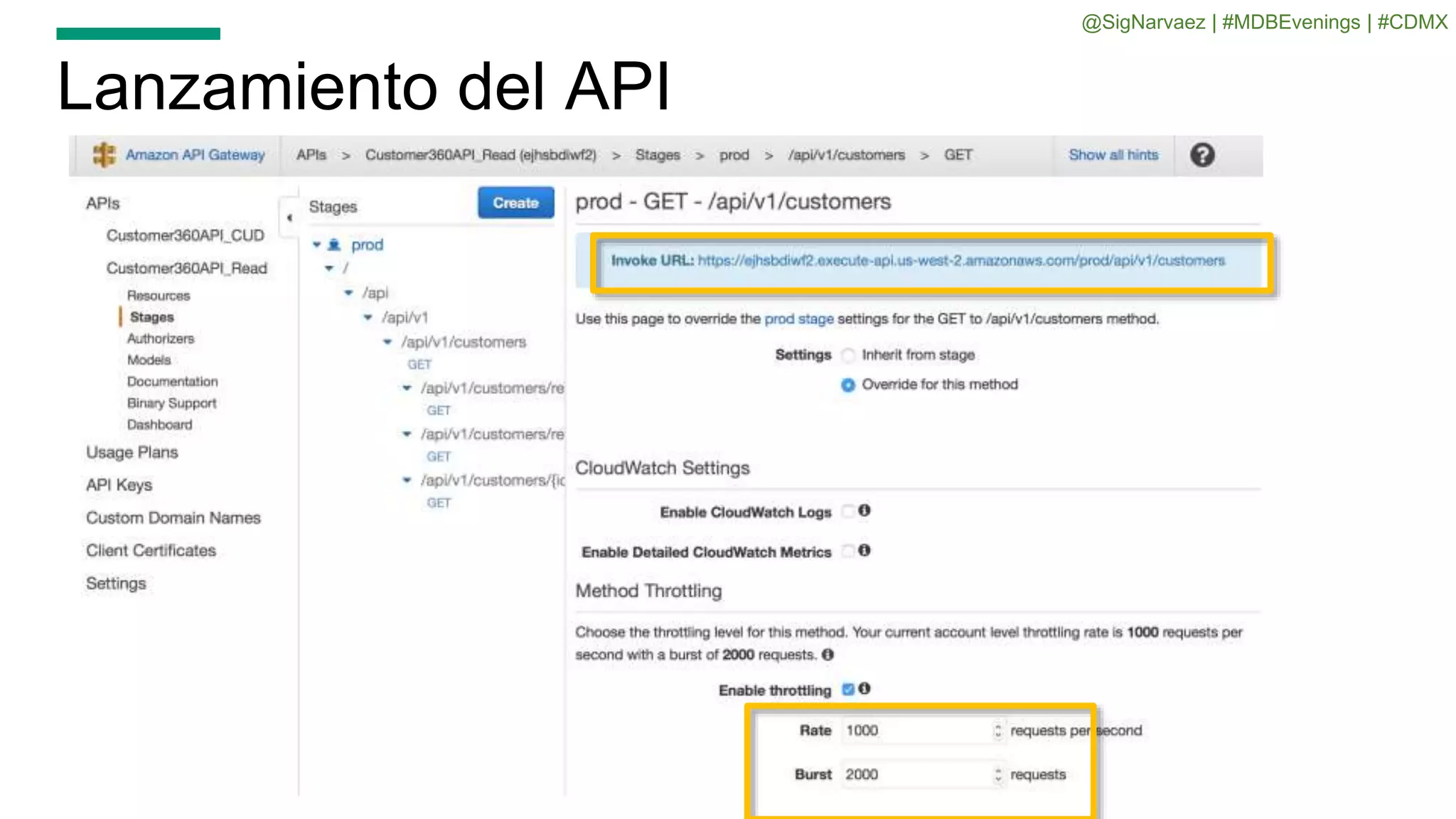Viewport: 1456px width, 819px height.
Task: Open the Authorizers section
Action: click(161, 338)
